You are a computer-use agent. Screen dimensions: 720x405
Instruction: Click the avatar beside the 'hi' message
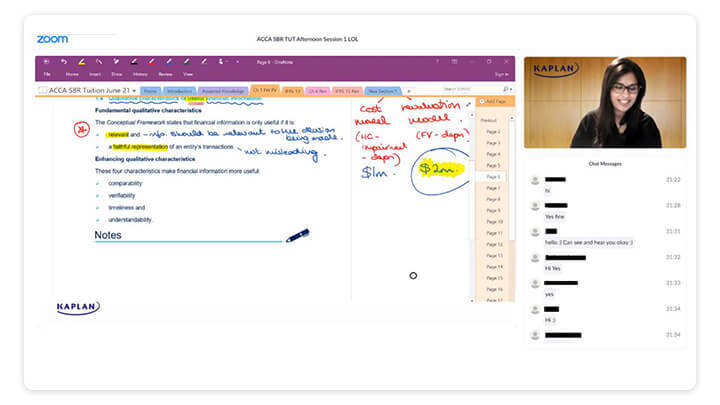tap(534, 180)
